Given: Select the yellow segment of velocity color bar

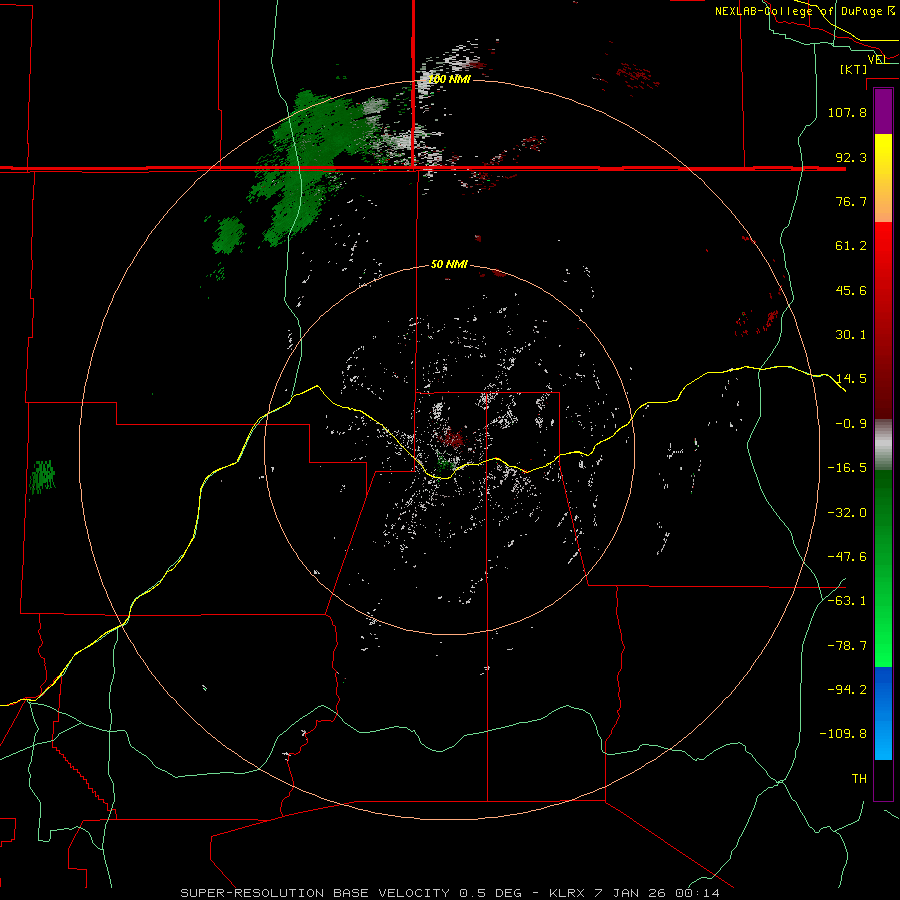Looking at the screenshot, I should pyautogui.click(x=883, y=178).
